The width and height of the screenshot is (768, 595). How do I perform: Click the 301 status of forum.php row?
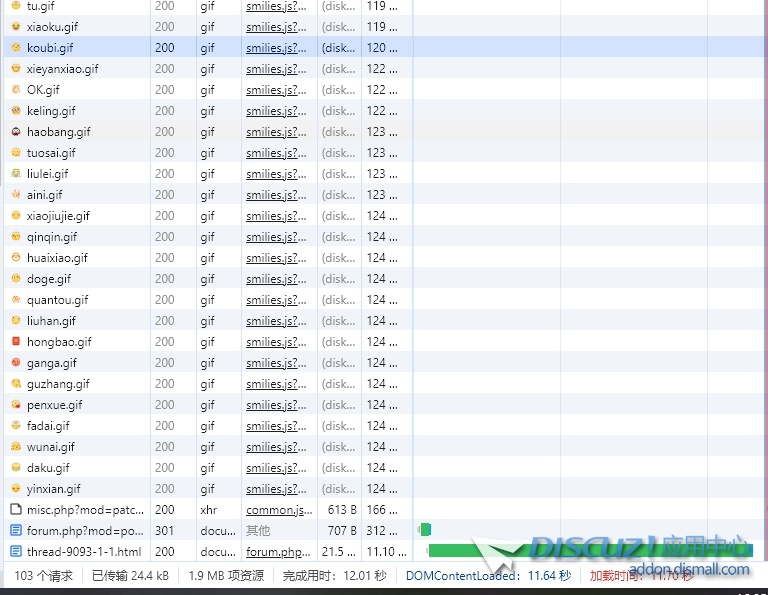click(165, 531)
